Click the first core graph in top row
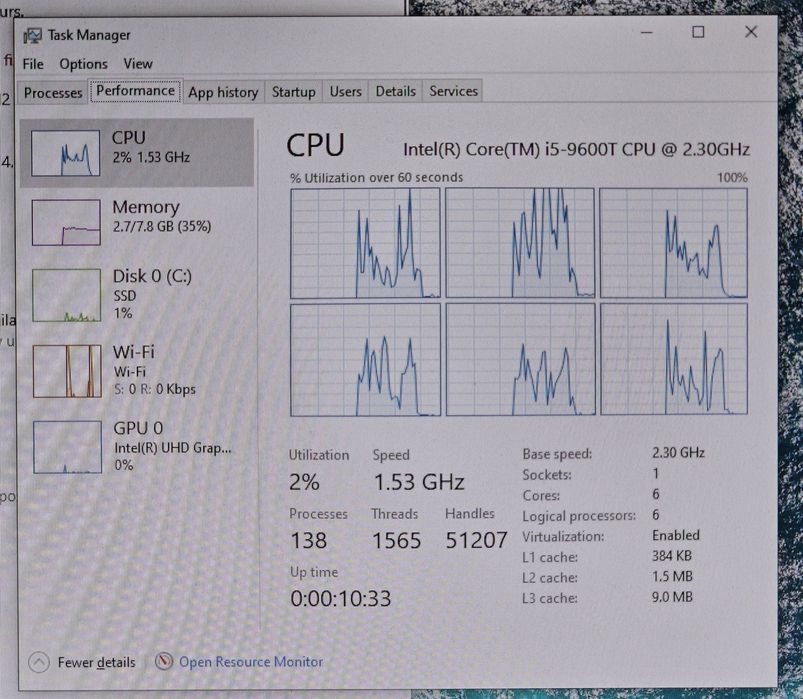803x699 pixels. click(x=365, y=243)
